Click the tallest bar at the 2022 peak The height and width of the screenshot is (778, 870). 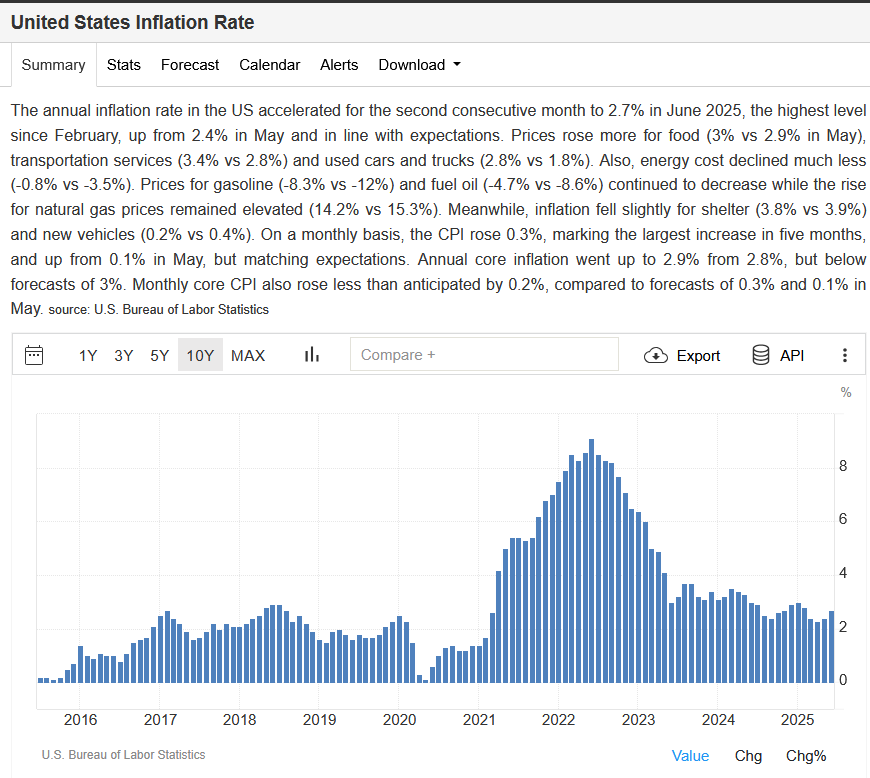(x=591, y=560)
